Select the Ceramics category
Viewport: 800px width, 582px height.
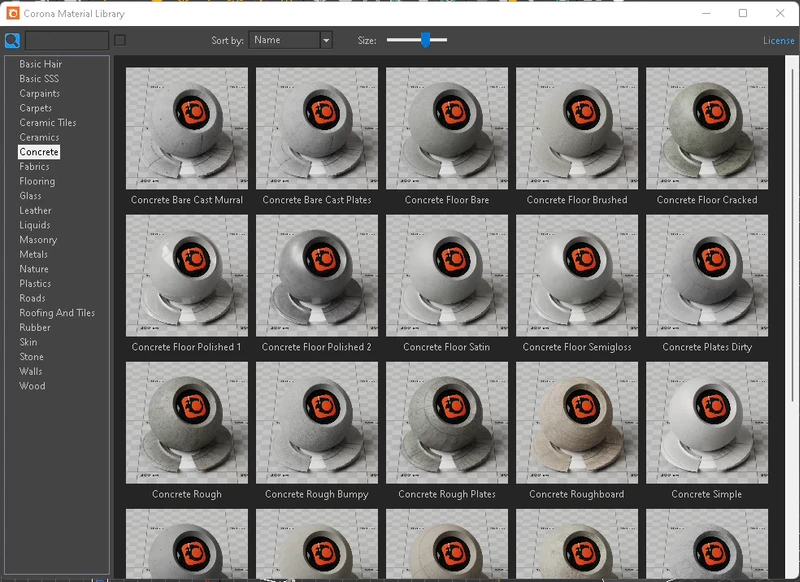coord(39,137)
